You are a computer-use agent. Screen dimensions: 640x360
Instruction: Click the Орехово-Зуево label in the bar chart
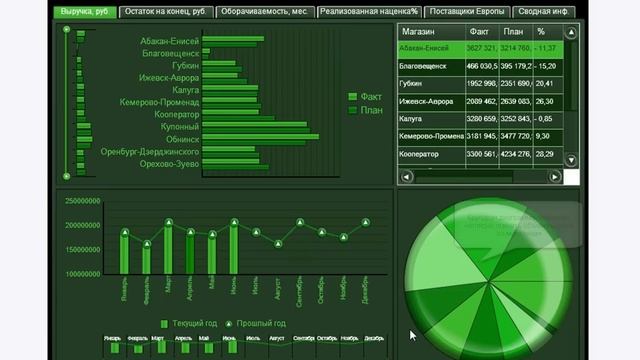pos(169,164)
